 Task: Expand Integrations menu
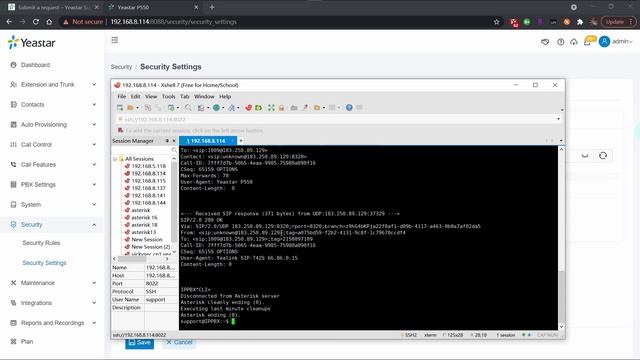pos(53,303)
